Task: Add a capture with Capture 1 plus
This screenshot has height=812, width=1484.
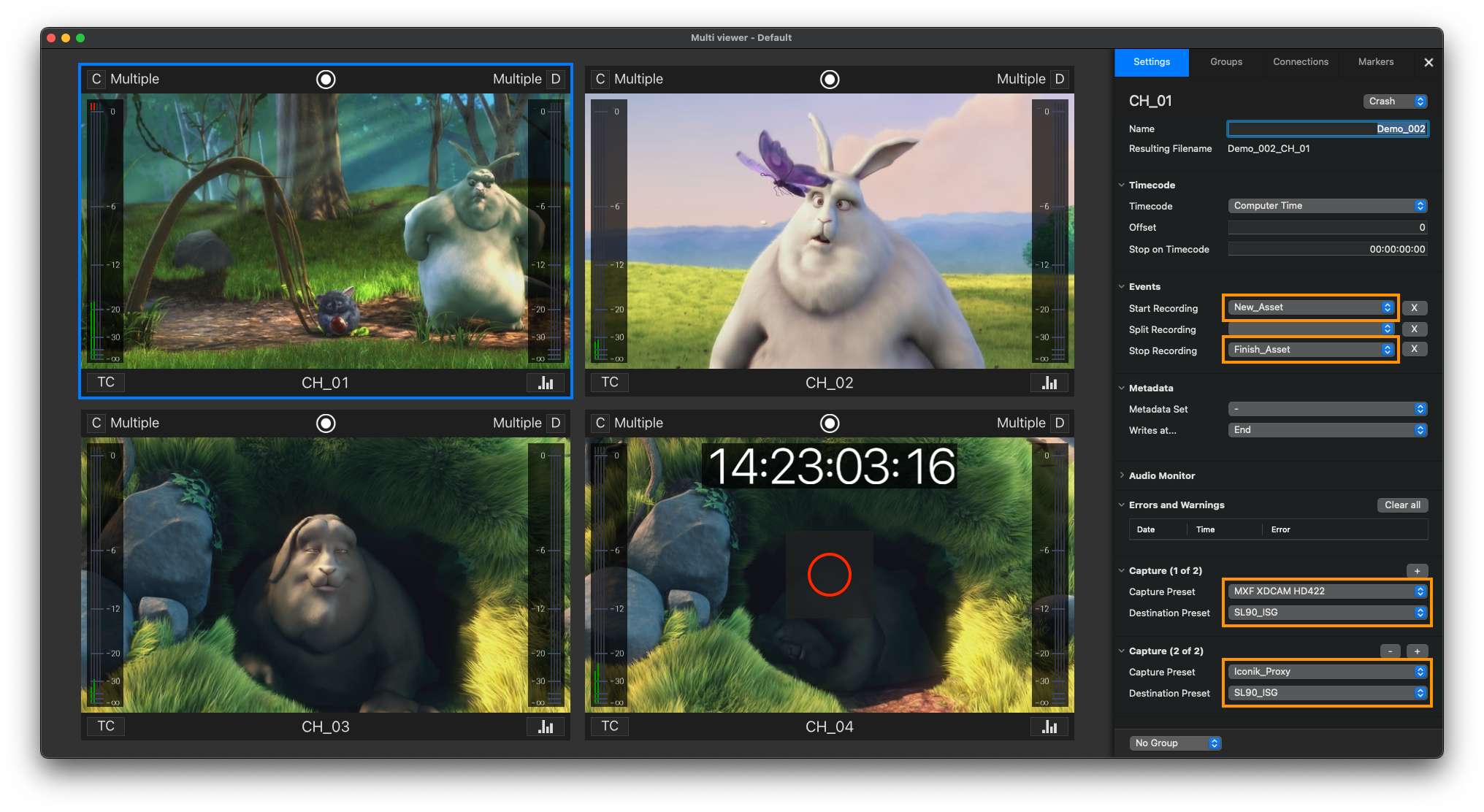Action: pyautogui.click(x=1417, y=571)
